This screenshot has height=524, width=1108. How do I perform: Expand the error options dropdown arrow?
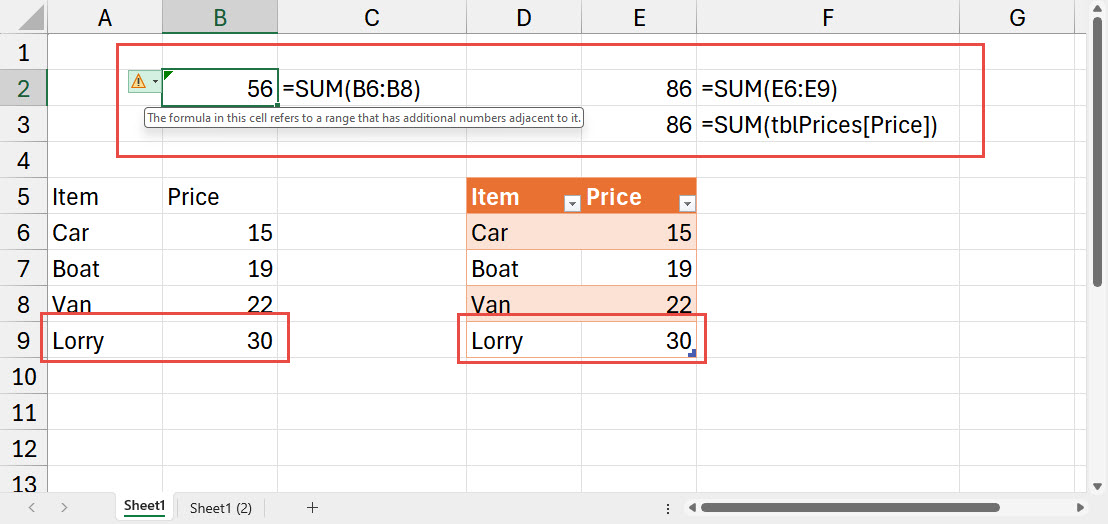[155, 81]
